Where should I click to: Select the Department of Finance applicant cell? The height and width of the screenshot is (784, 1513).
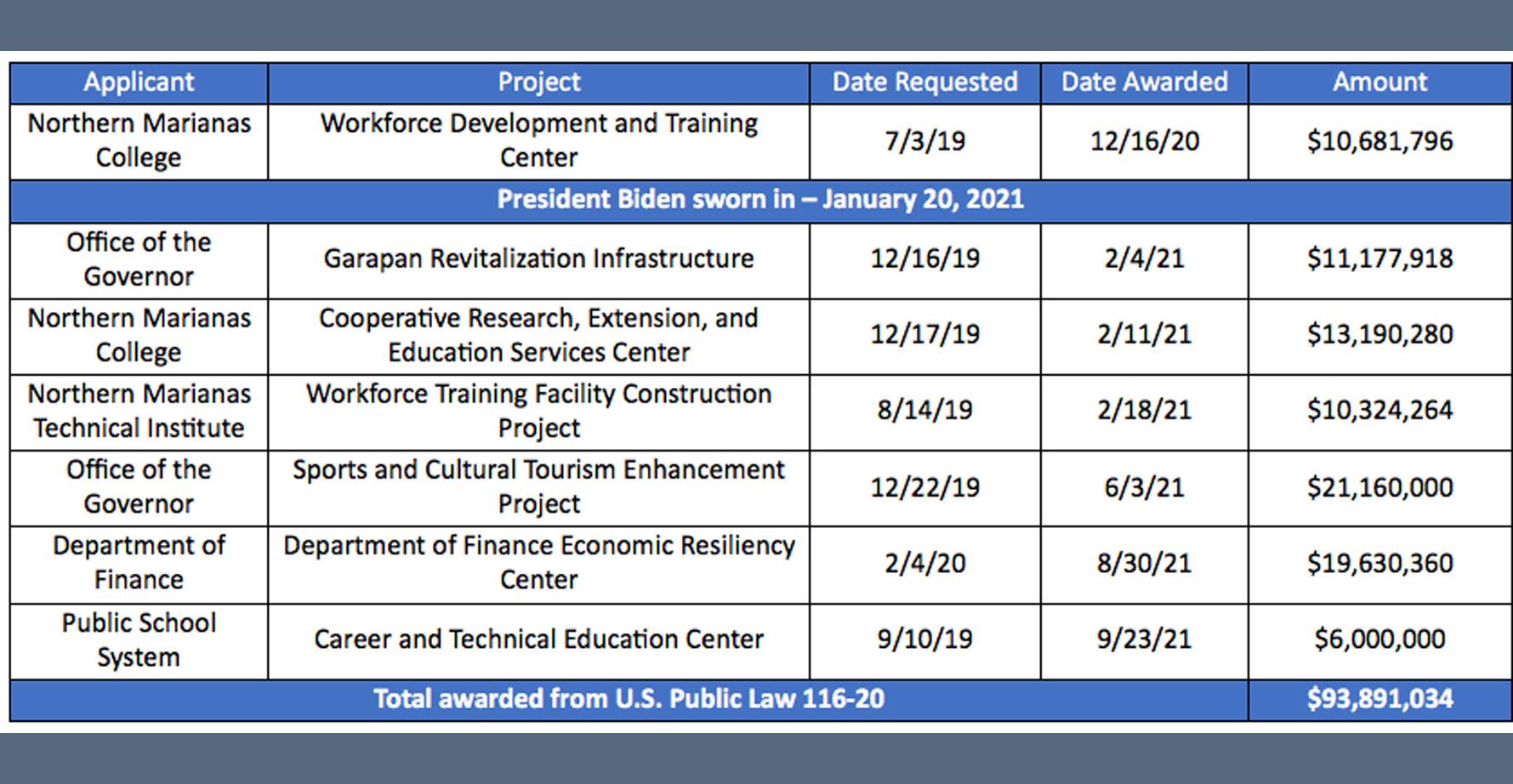139,564
